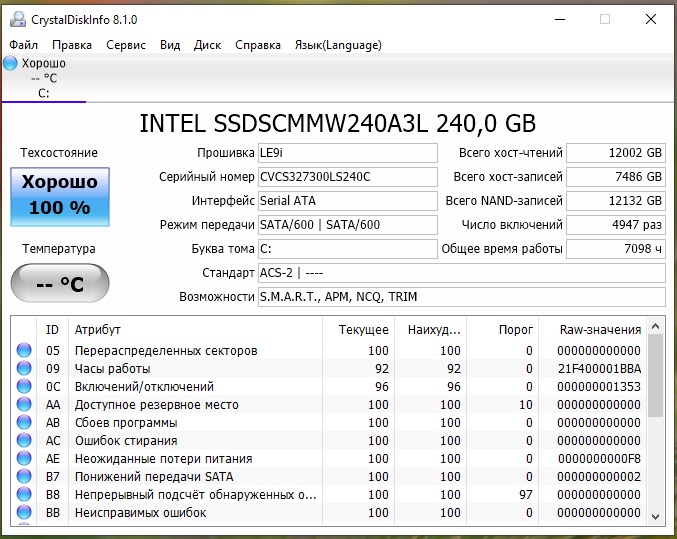Click the serial number field CVCS327300LS240C
This screenshot has width=677, height=539.
(348, 177)
